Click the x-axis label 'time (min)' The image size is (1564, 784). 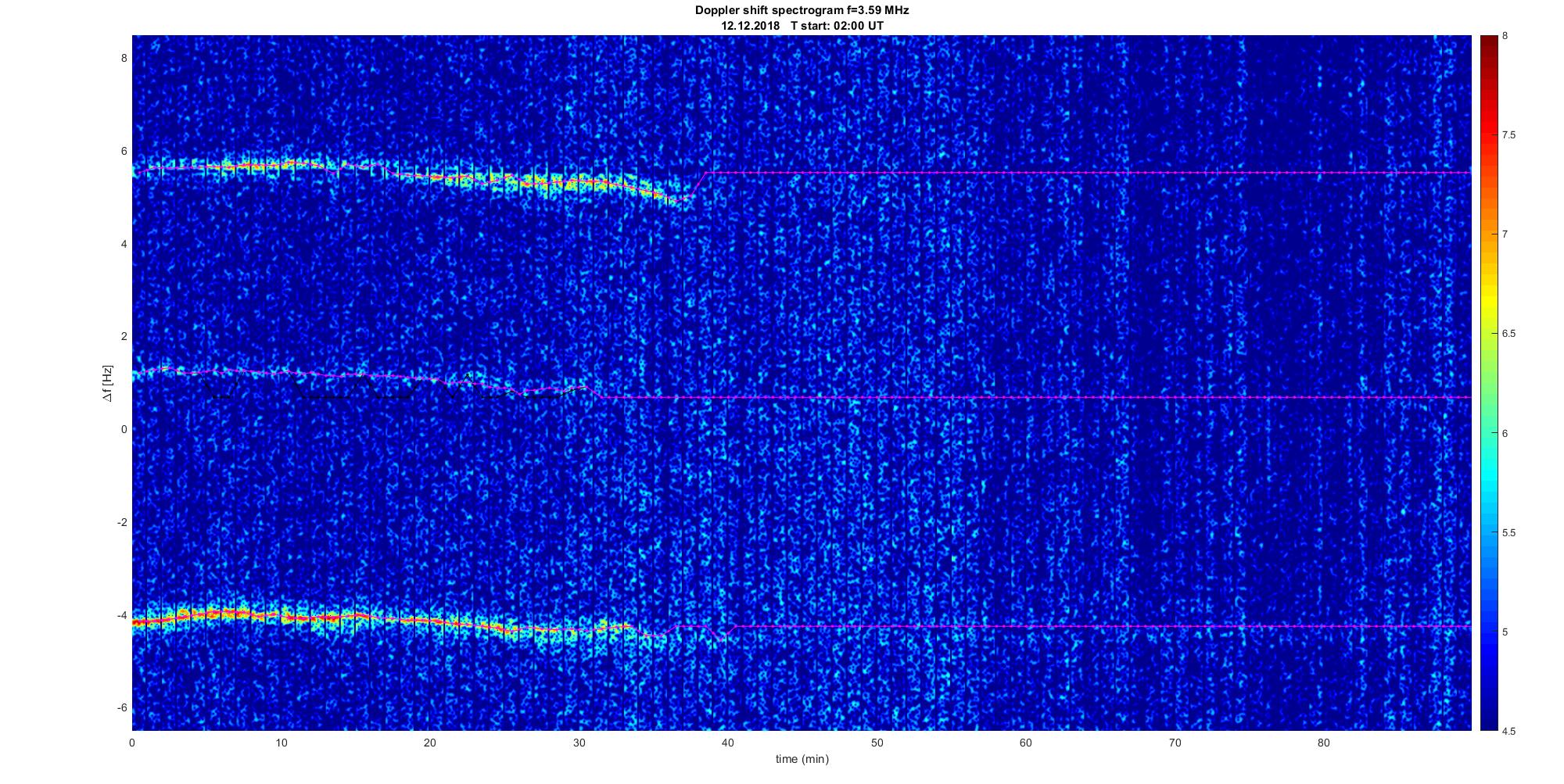[802, 759]
